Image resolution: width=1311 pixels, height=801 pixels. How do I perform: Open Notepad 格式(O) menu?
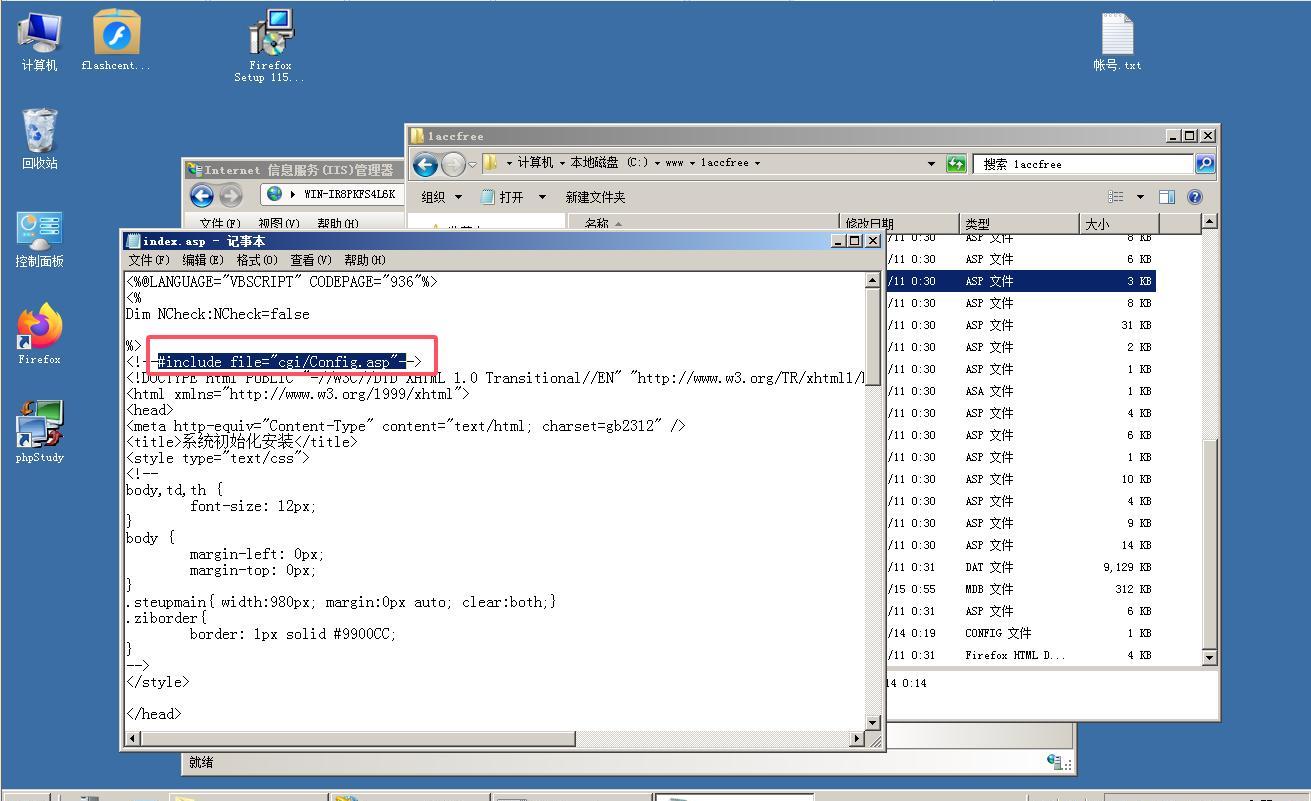coord(256,260)
